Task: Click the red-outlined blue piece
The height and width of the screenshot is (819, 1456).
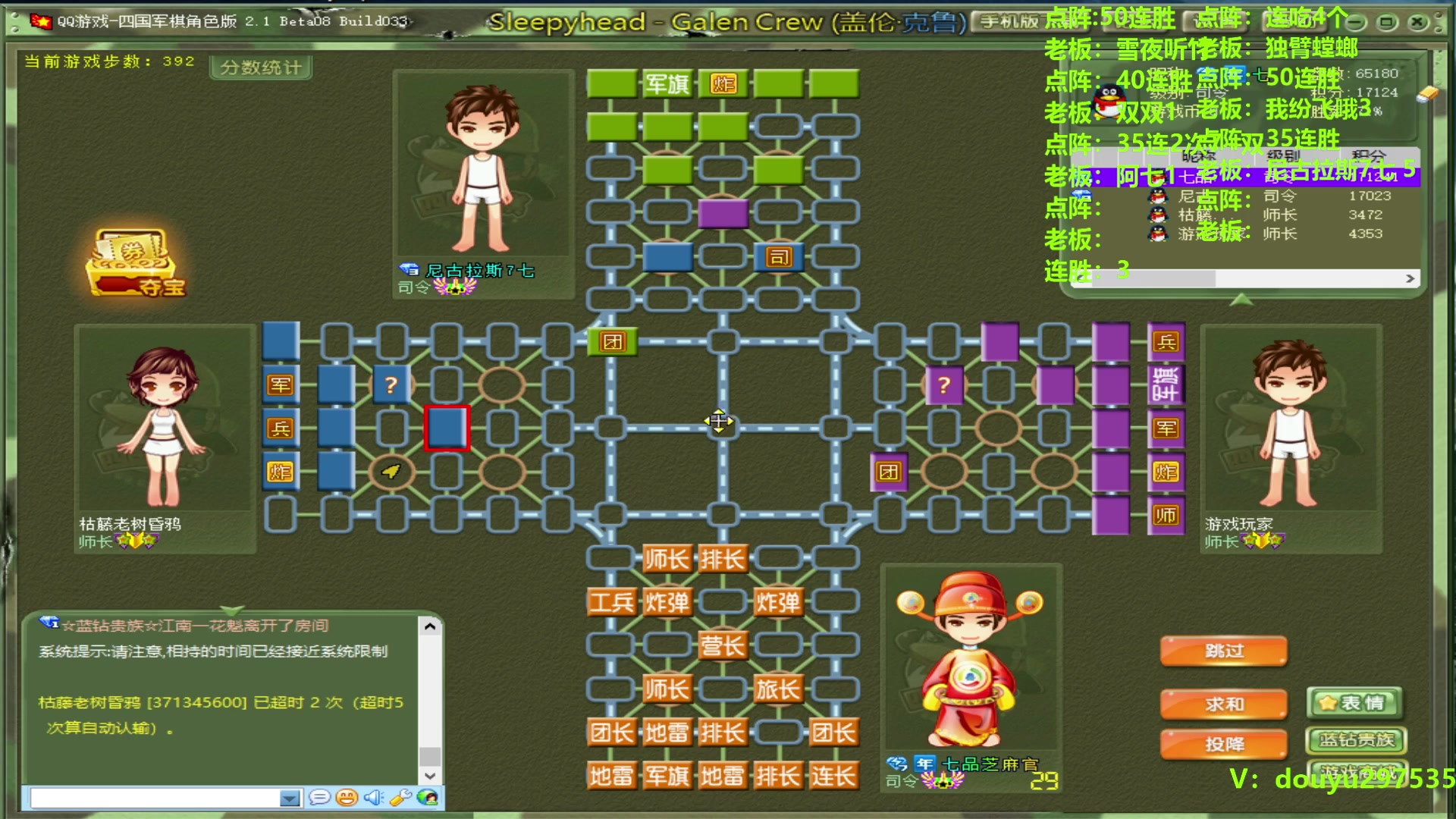Action: tap(447, 428)
